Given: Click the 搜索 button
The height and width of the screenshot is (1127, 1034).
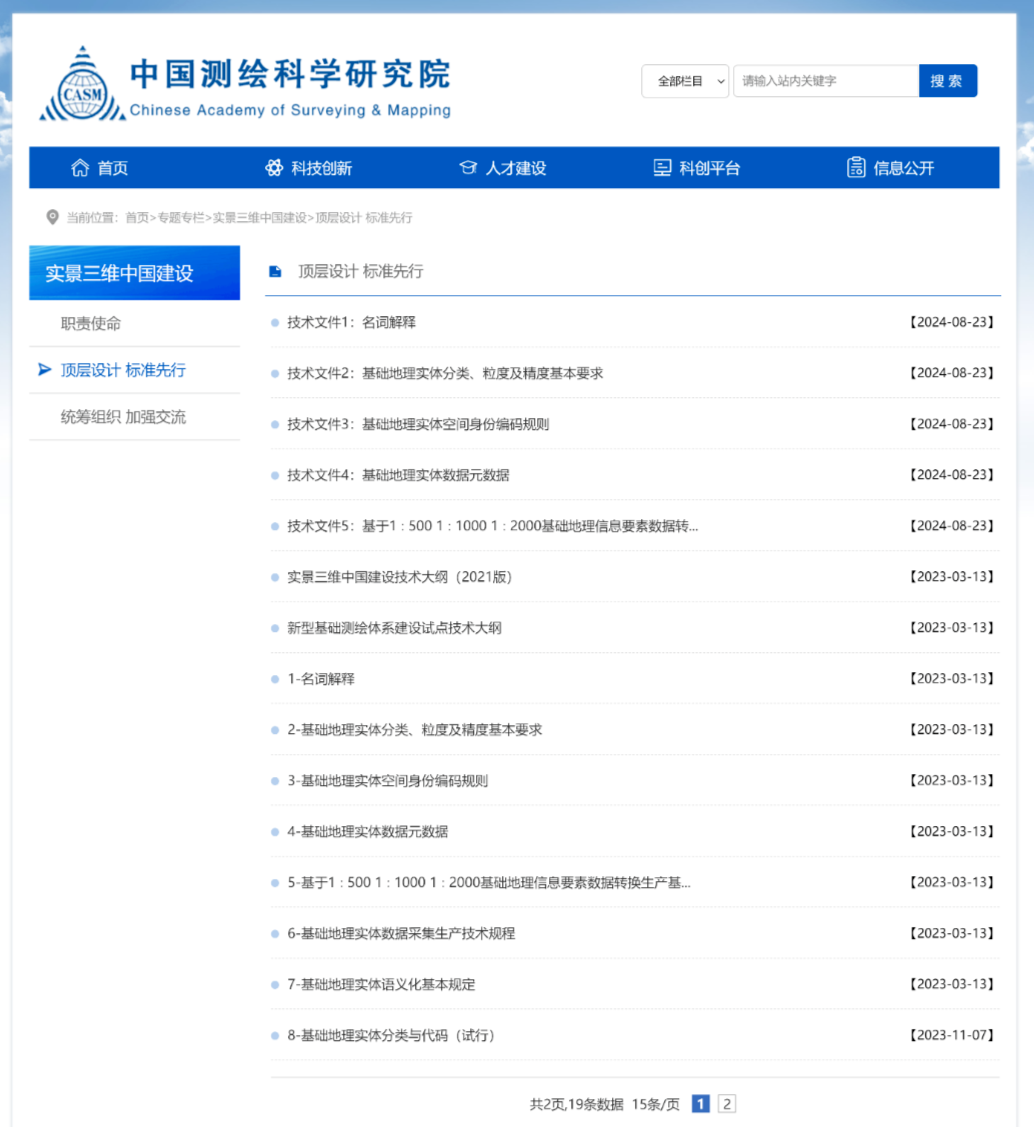Looking at the screenshot, I should click(x=947, y=81).
